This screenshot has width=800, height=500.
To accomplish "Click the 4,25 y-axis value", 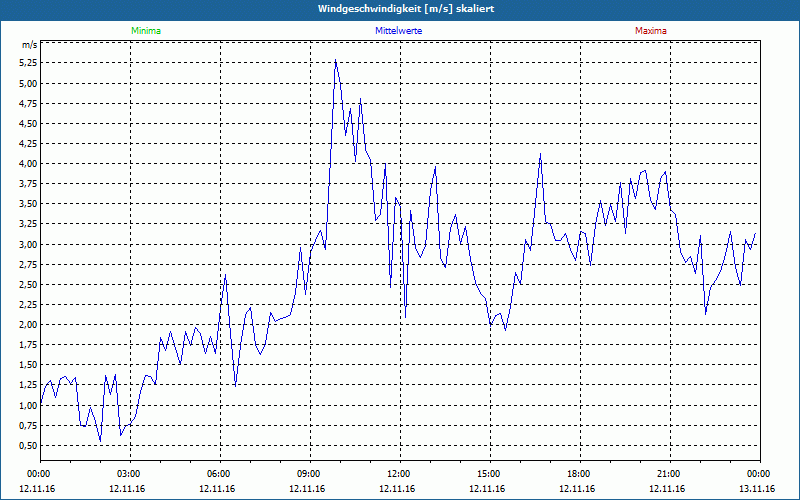I will tap(29, 143).
